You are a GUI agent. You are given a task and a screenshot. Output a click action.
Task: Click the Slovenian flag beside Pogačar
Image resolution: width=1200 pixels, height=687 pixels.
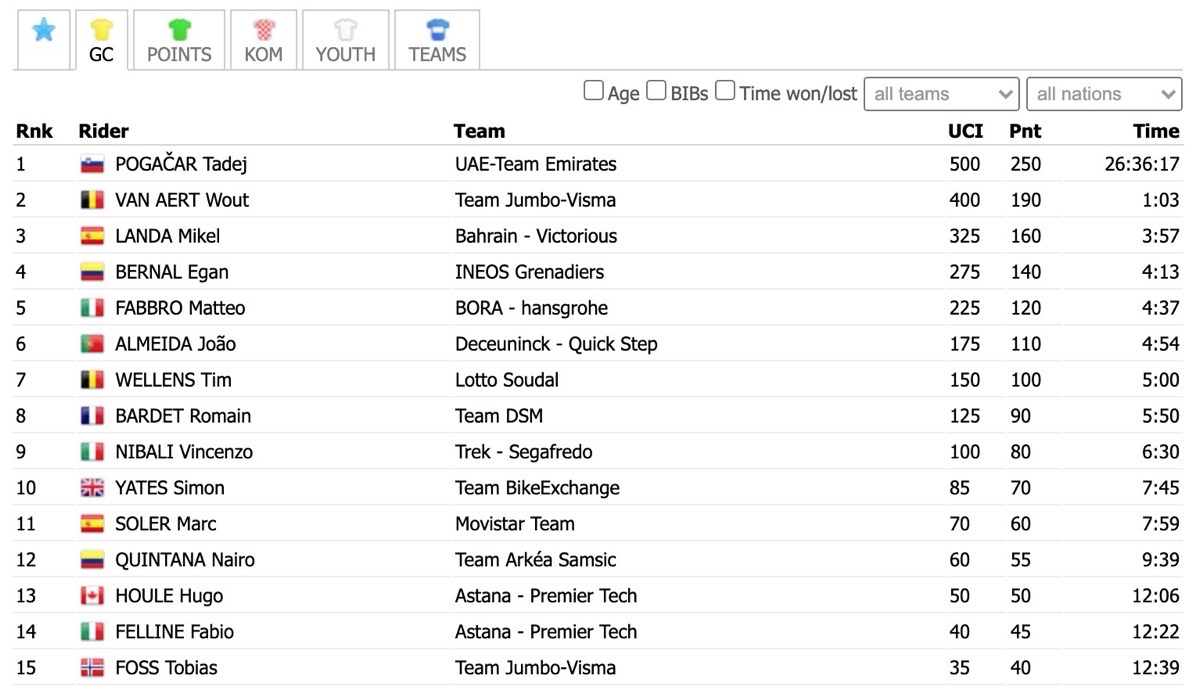pyautogui.click(x=92, y=165)
